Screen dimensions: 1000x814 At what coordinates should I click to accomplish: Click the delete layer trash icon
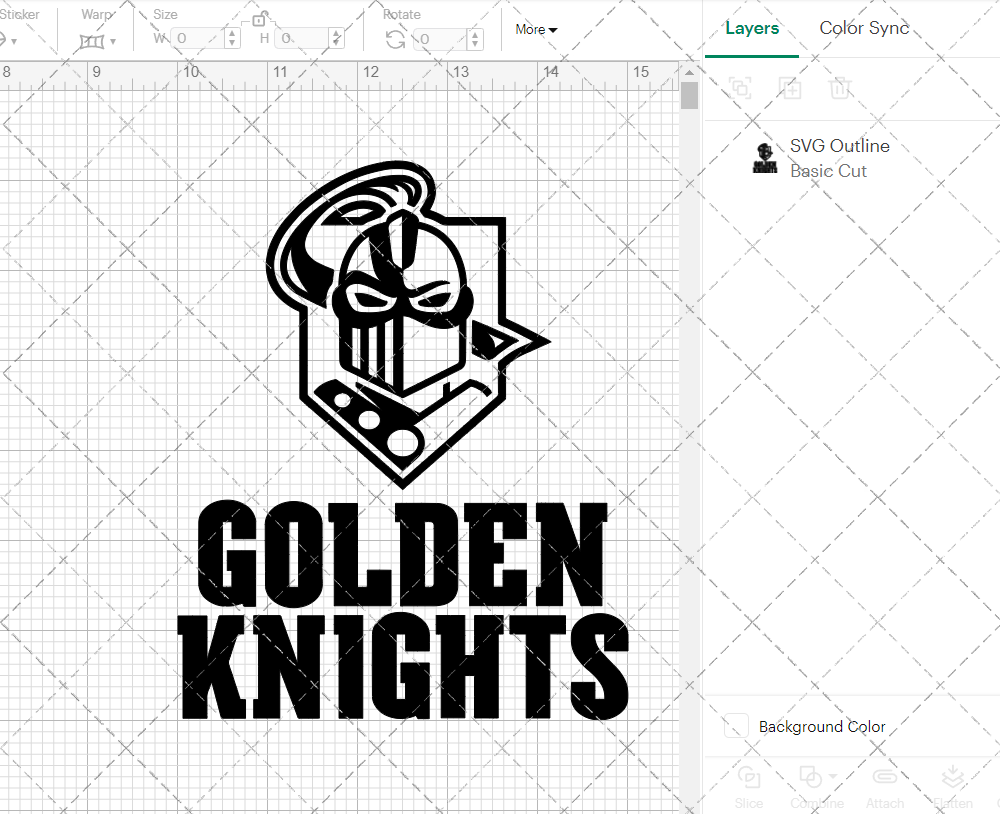(841, 88)
